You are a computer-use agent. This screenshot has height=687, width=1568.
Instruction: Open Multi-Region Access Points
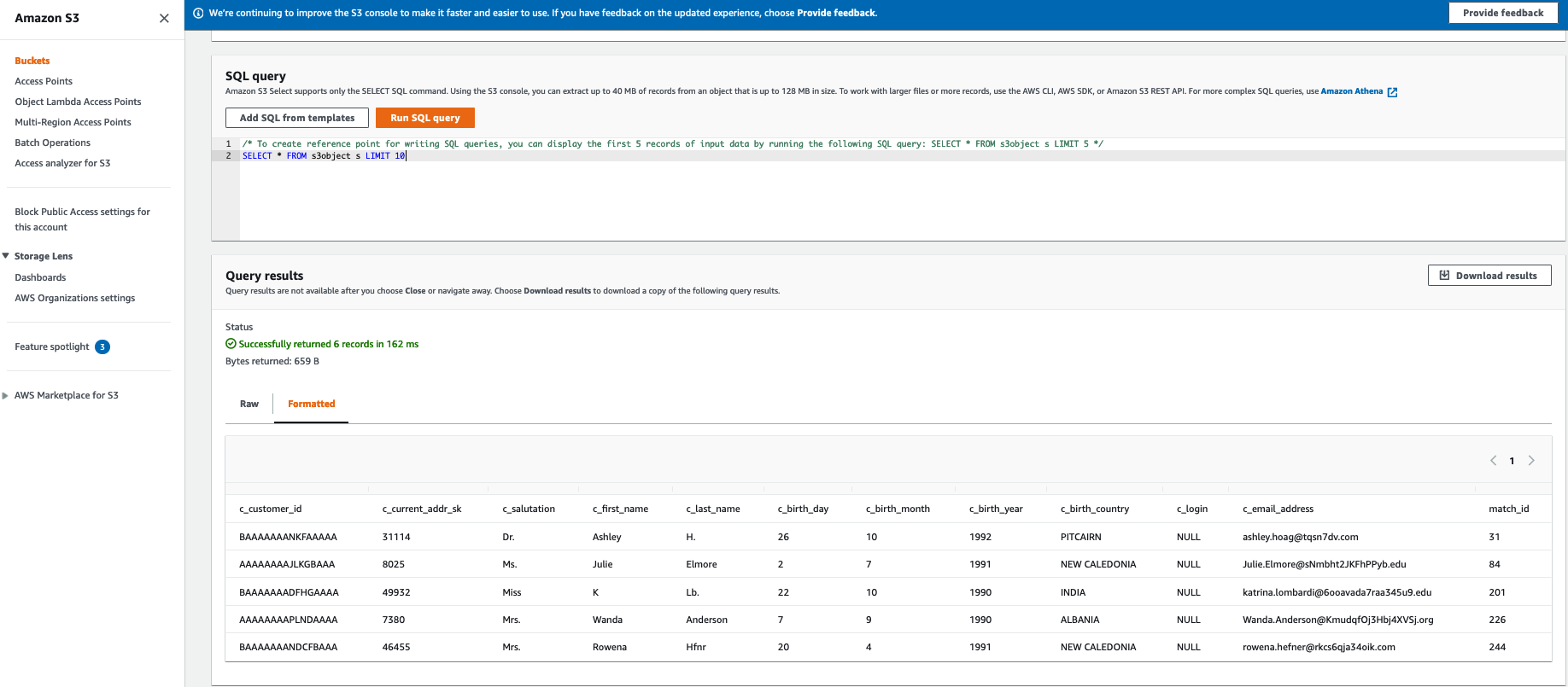click(73, 122)
